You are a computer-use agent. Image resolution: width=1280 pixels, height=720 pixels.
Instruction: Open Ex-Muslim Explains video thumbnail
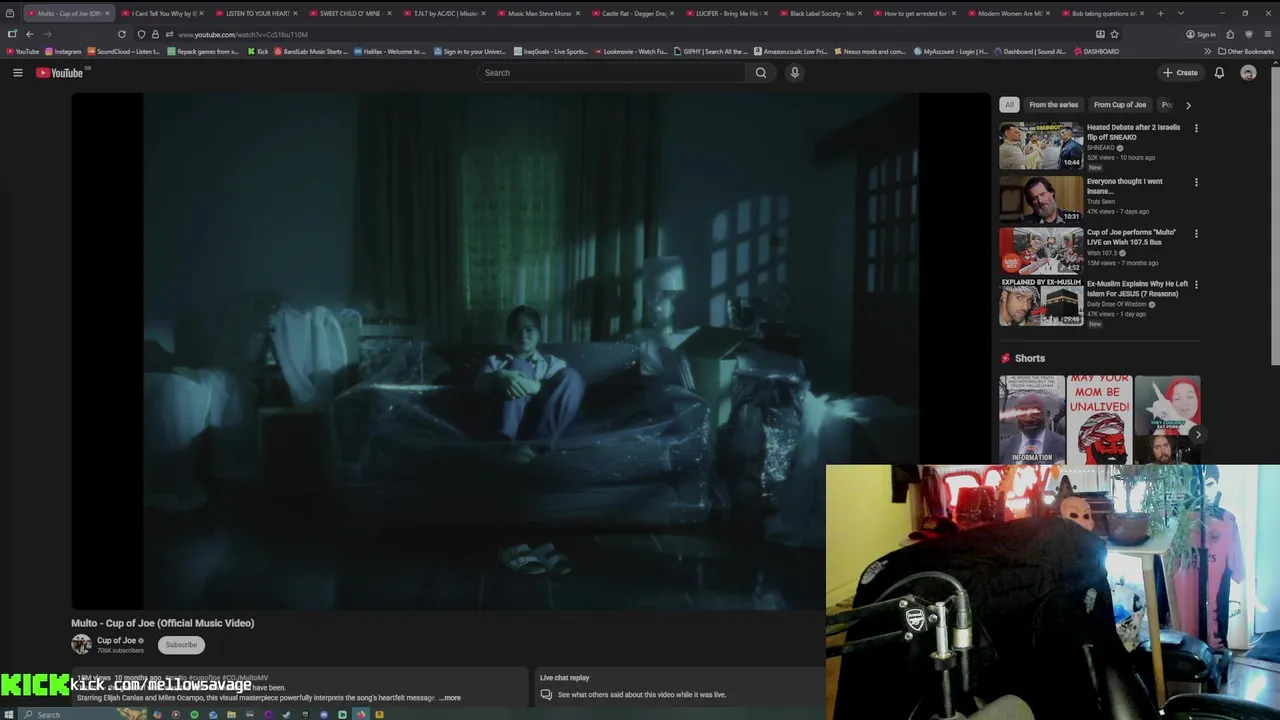pyautogui.click(x=1041, y=302)
